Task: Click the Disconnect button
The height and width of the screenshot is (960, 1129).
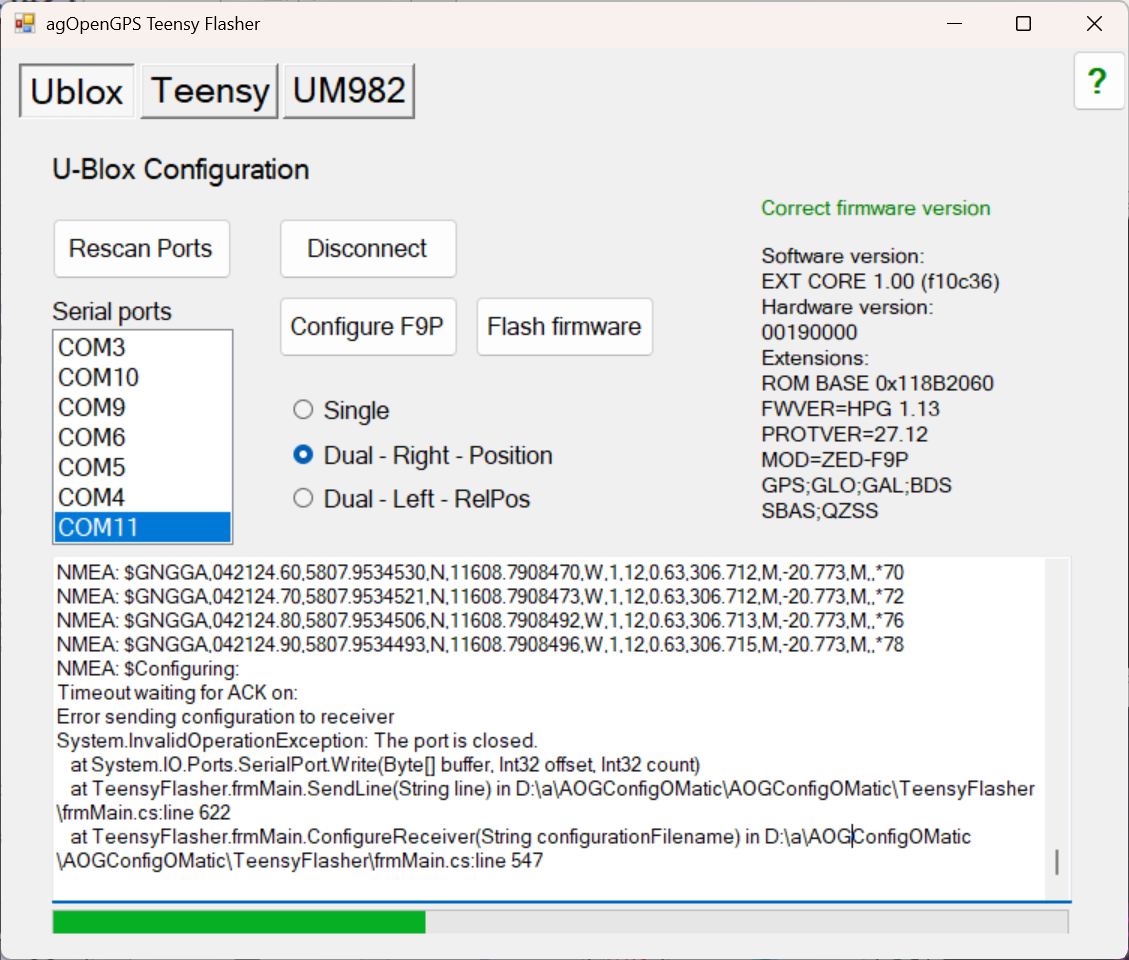Action: click(368, 248)
